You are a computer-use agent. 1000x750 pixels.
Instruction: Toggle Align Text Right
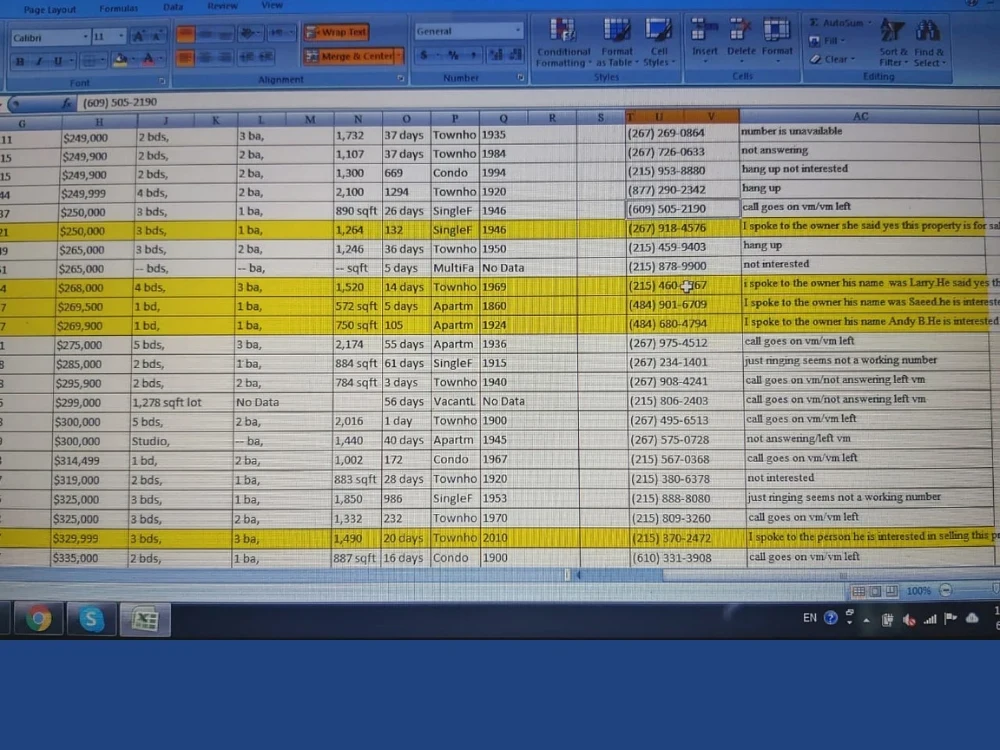coord(224,58)
